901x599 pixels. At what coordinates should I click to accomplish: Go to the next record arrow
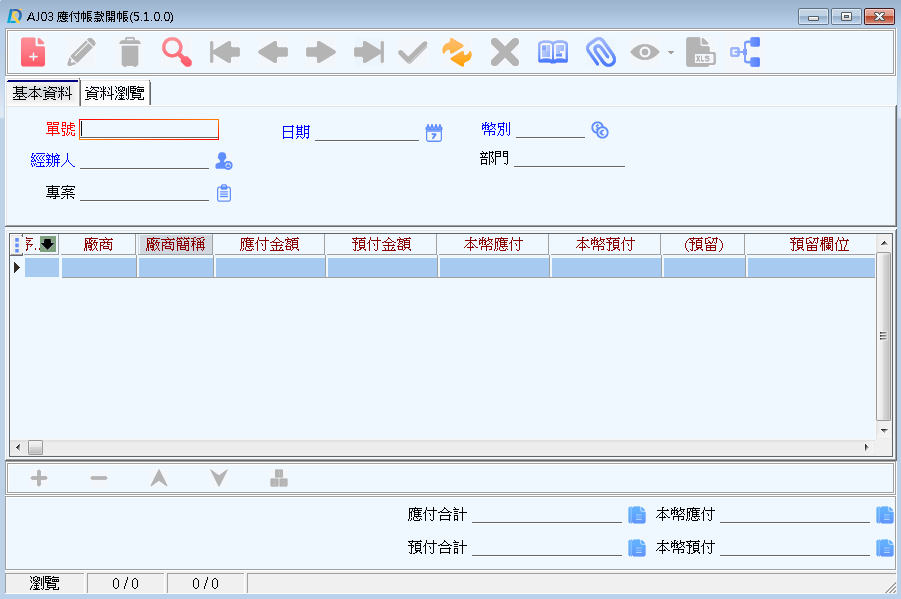tap(321, 52)
